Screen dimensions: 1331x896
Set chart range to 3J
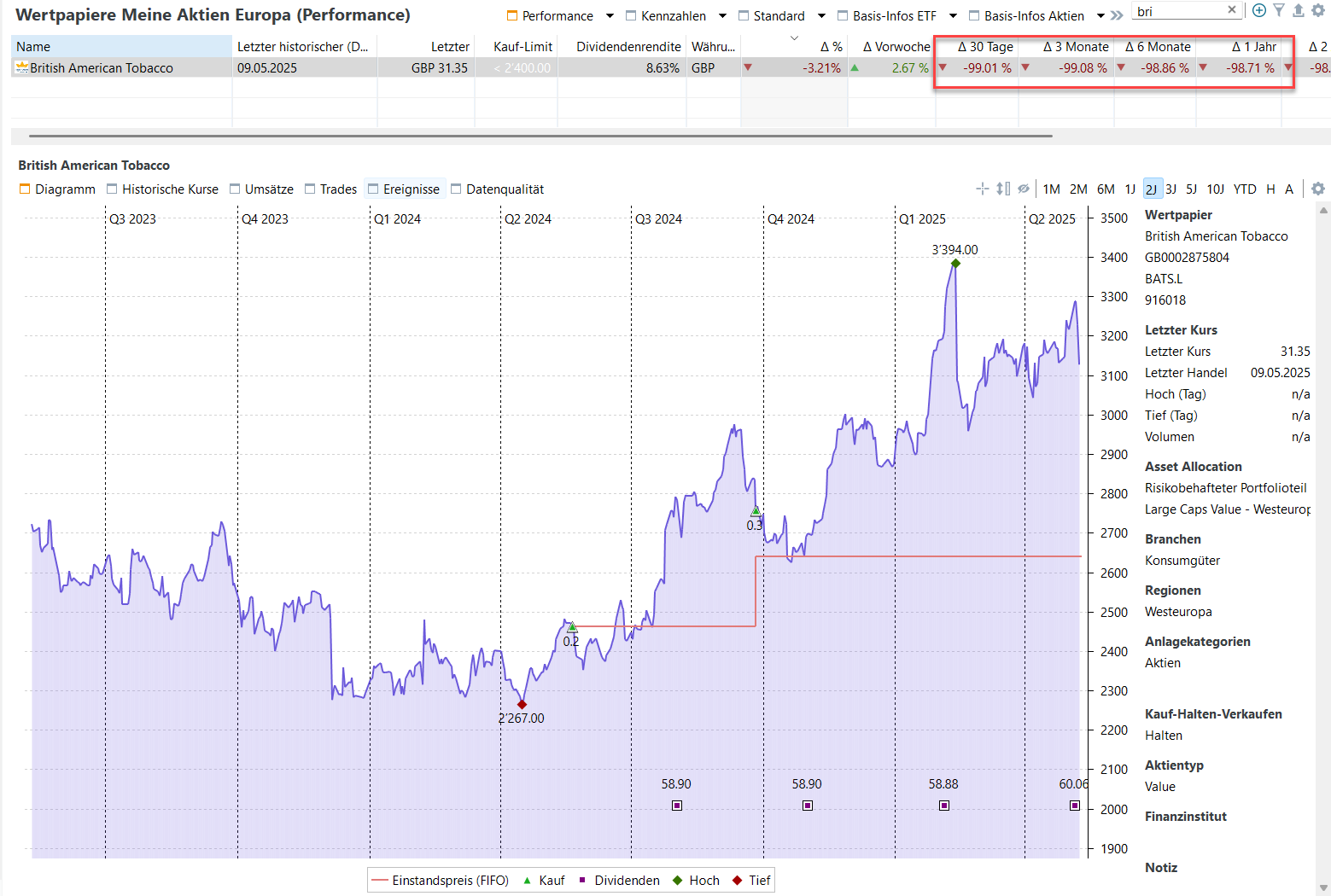(x=1171, y=189)
